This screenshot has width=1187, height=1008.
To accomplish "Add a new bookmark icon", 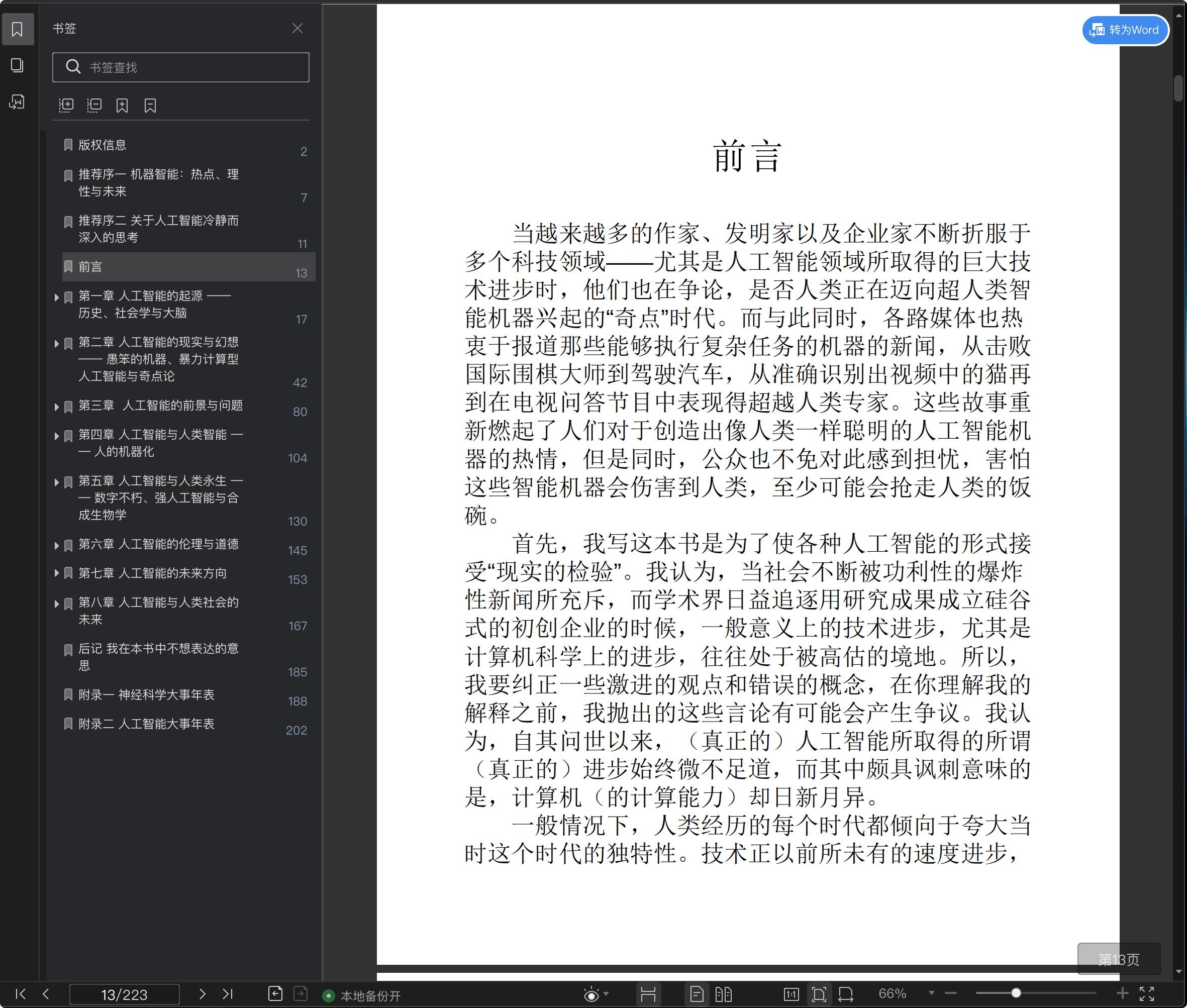I will coord(122,105).
